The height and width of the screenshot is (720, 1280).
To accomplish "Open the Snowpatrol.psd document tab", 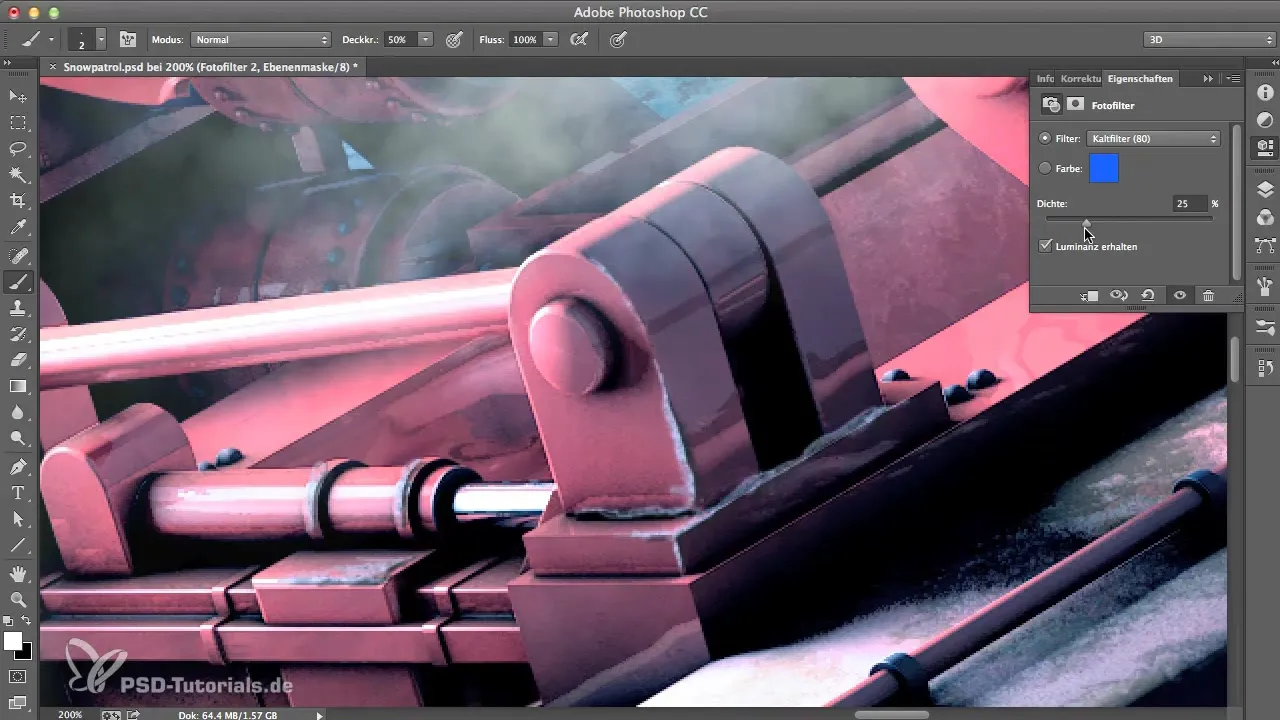I will [x=210, y=67].
